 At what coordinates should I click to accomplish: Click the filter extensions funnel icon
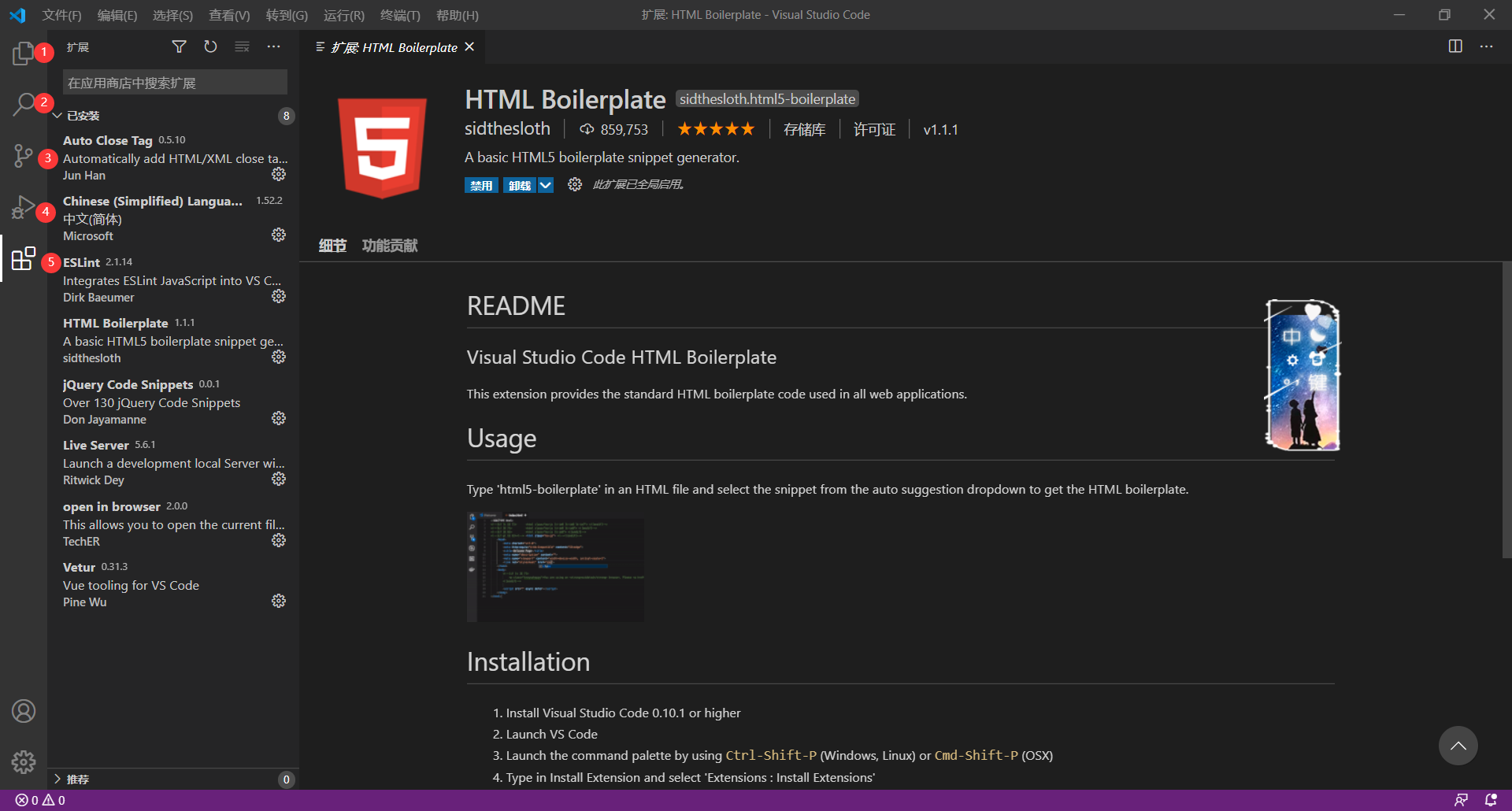[180, 47]
